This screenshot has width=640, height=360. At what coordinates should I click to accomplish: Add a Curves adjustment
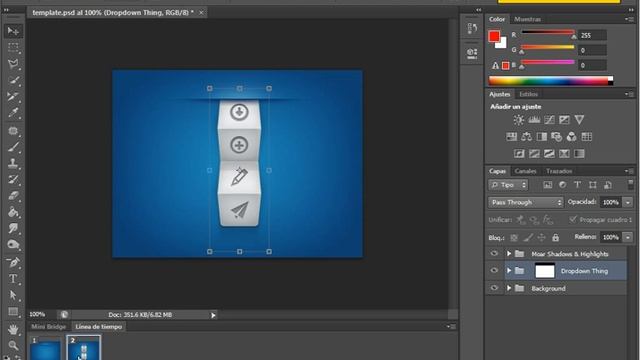[x=549, y=120]
